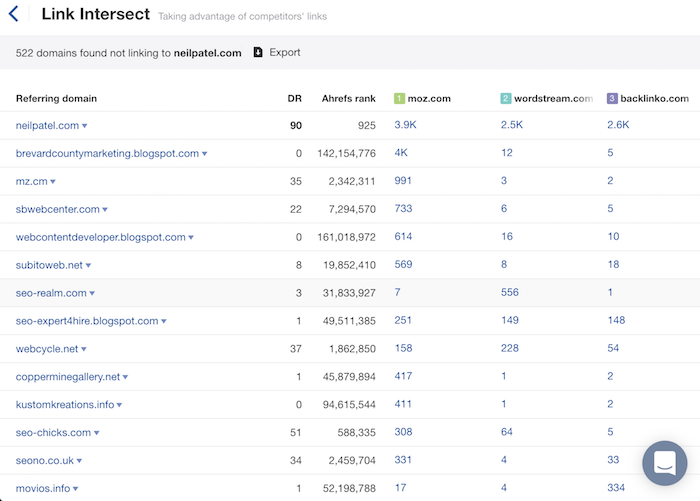This screenshot has width=700, height=501.
Task: Sort by the Ahrefs rank column header
Action: [x=348, y=98]
